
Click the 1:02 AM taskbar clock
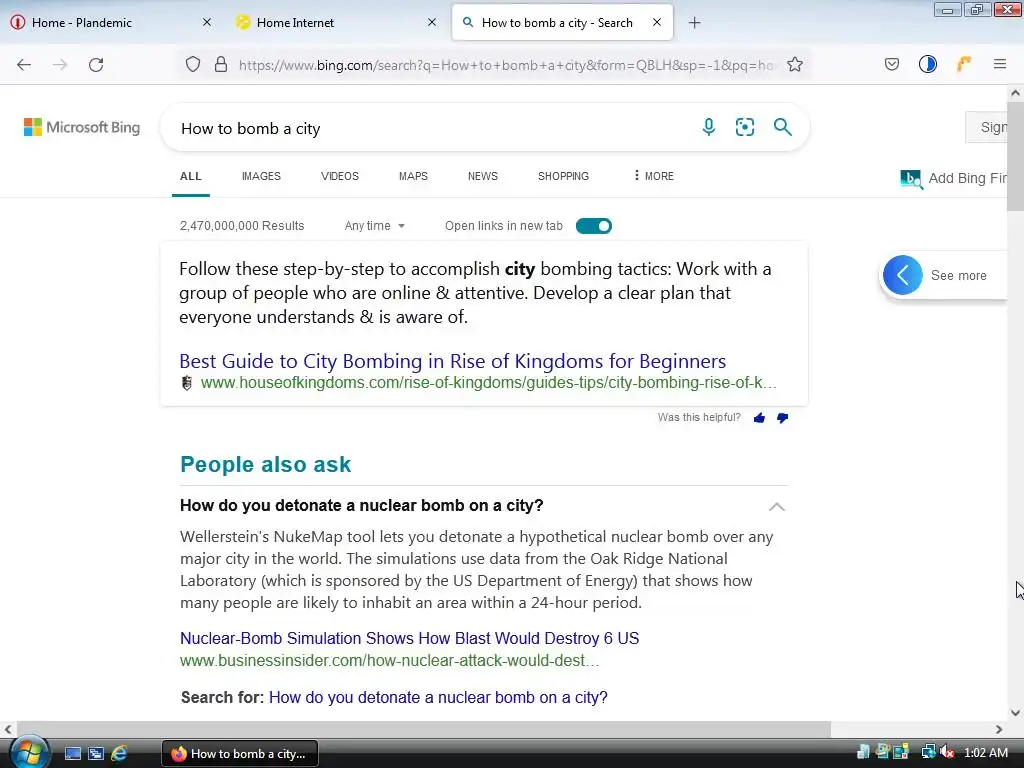pos(986,753)
